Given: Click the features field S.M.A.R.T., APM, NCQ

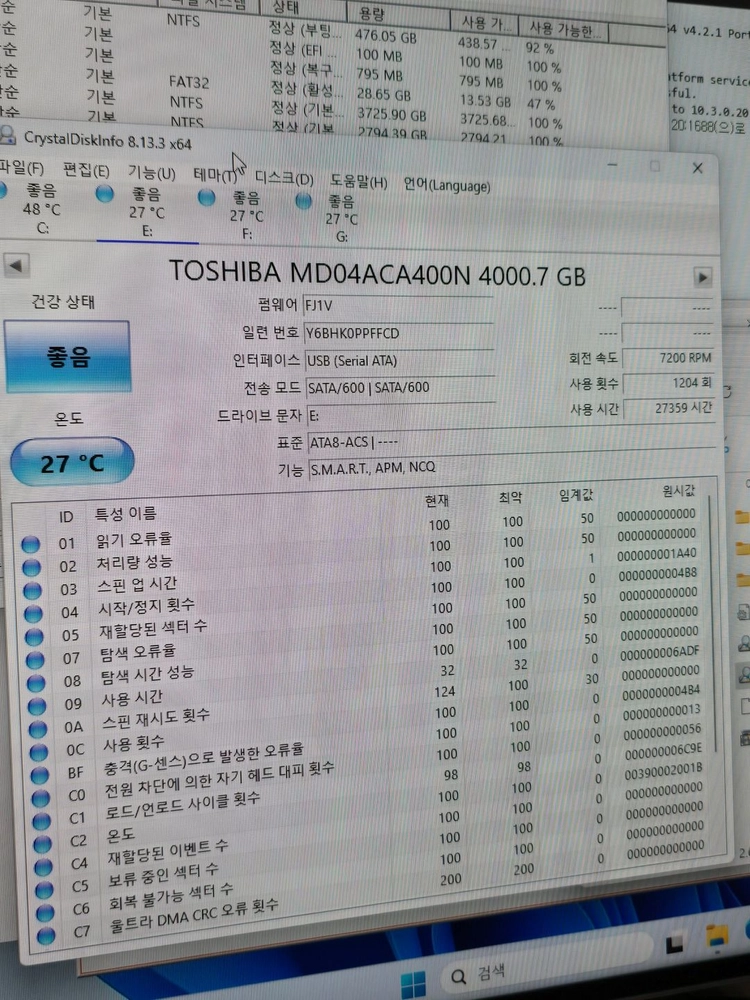Looking at the screenshot, I should [514, 467].
